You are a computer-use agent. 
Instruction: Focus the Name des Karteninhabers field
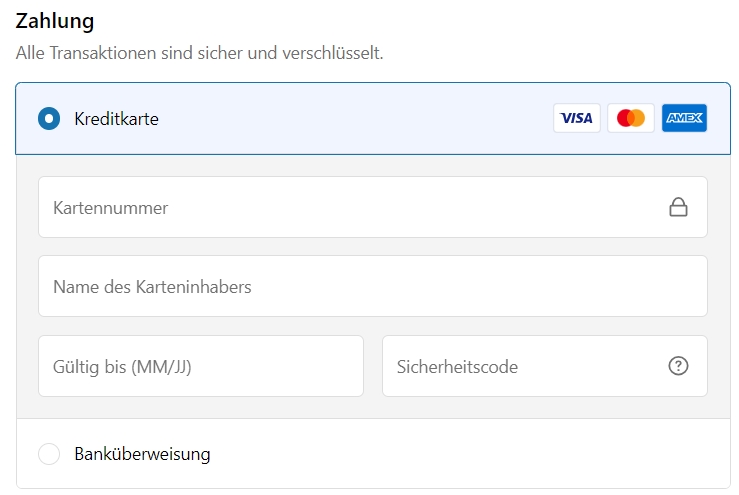point(373,286)
